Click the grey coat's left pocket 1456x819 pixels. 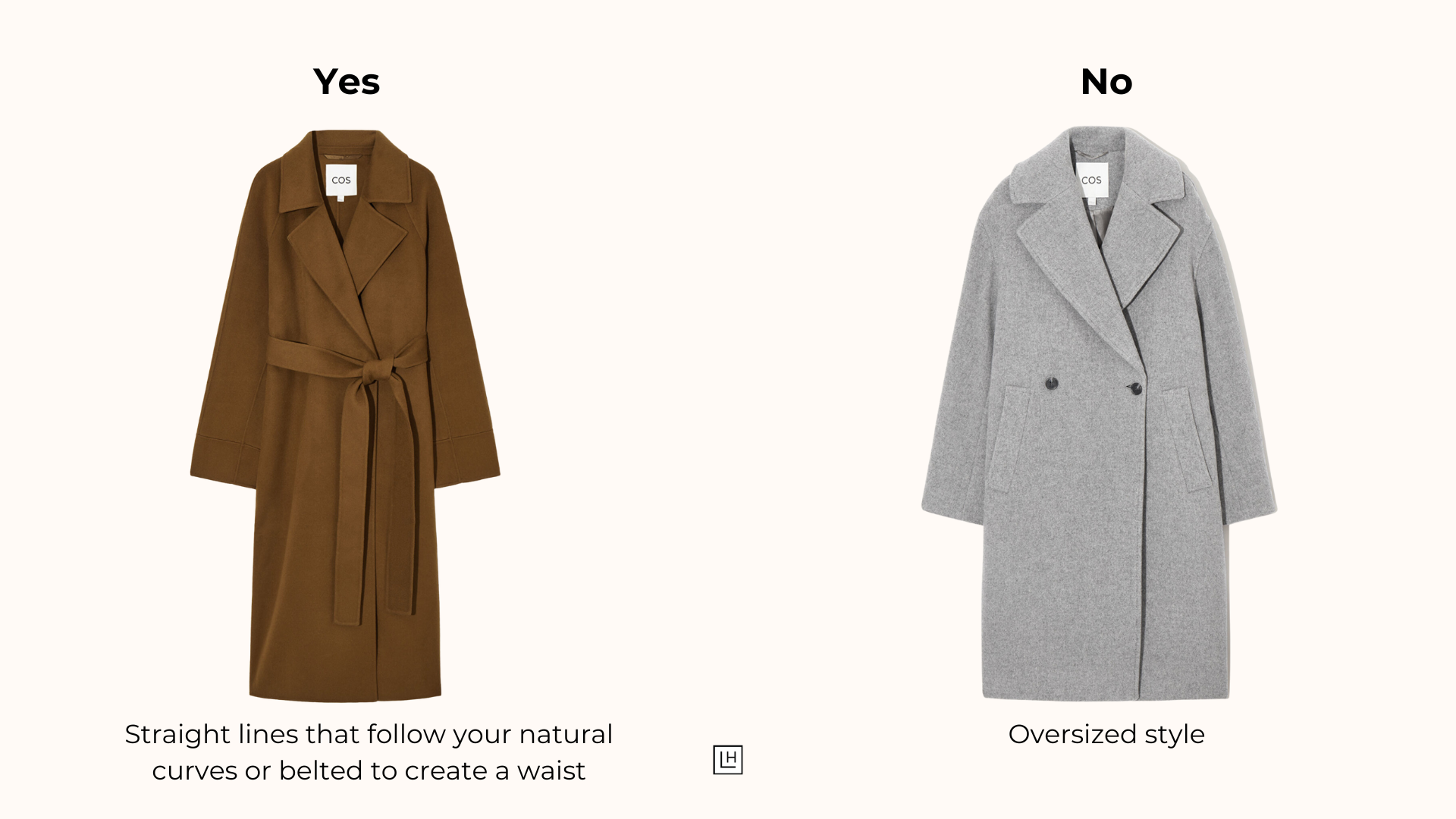(1009, 440)
